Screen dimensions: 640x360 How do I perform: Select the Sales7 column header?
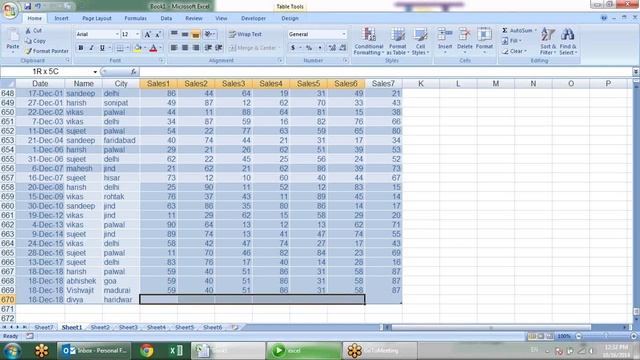tap(383, 84)
